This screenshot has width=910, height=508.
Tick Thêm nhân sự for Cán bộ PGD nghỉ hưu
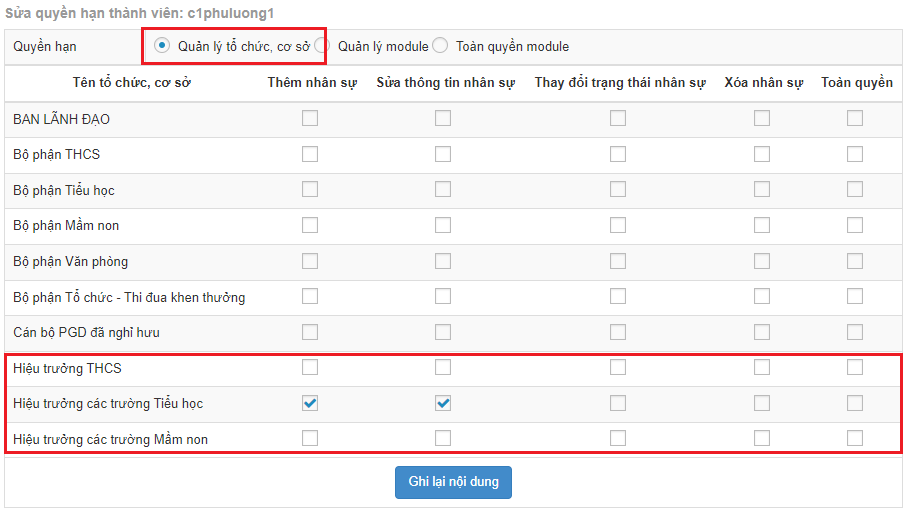pyautogui.click(x=310, y=332)
